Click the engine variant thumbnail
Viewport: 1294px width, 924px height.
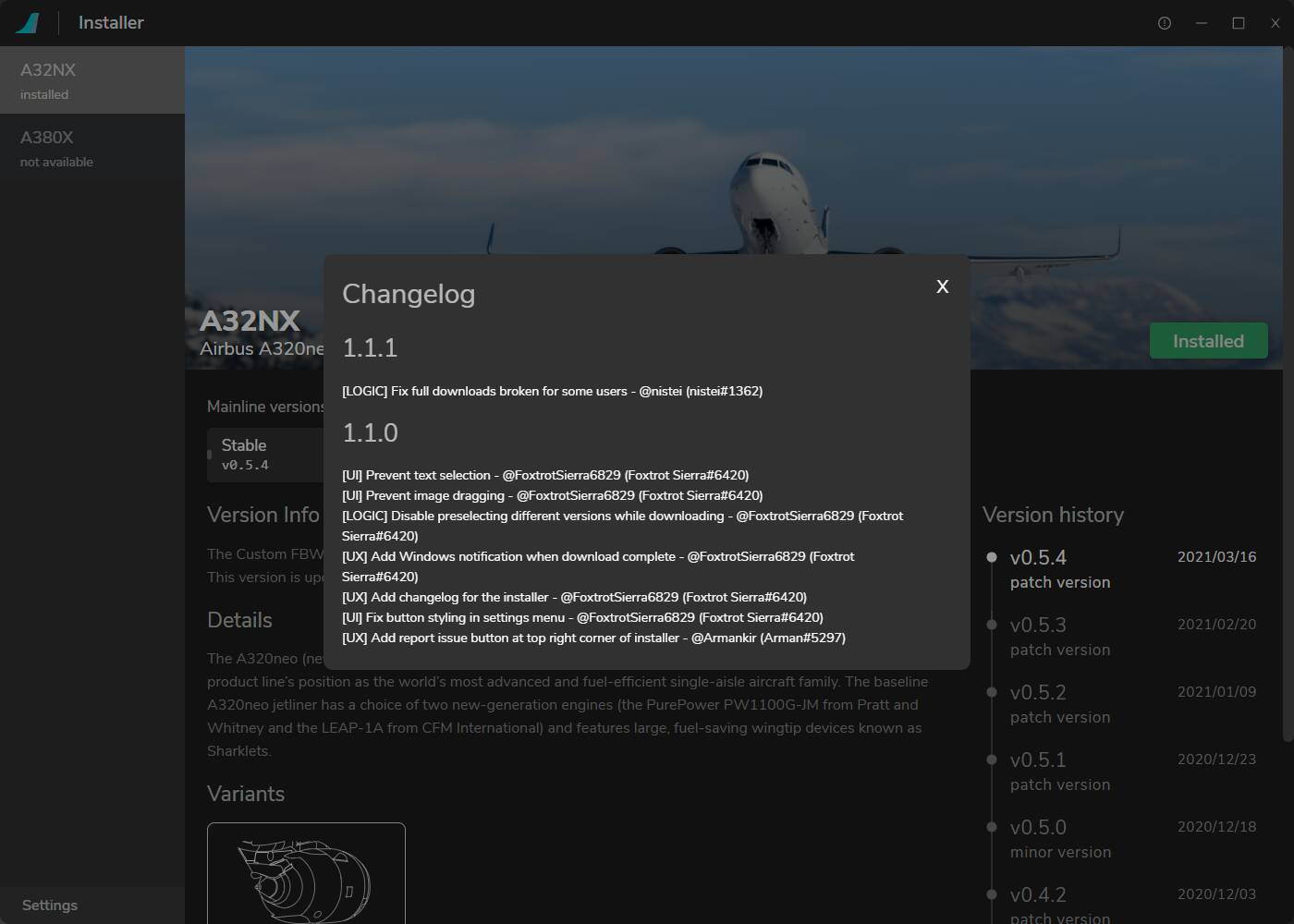point(306,873)
